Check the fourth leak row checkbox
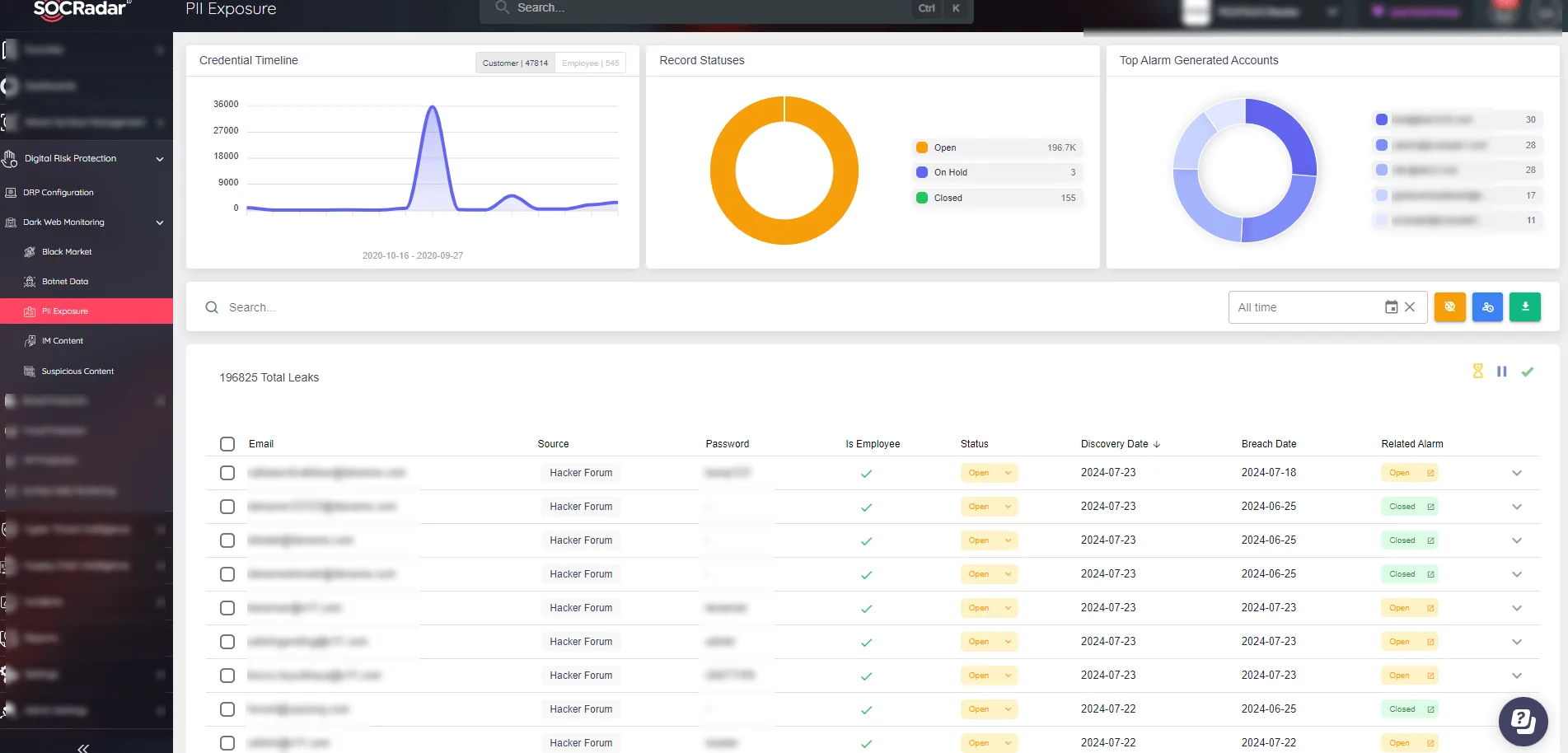This screenshot has width=1568, height=753. click(x=227, y=574)
